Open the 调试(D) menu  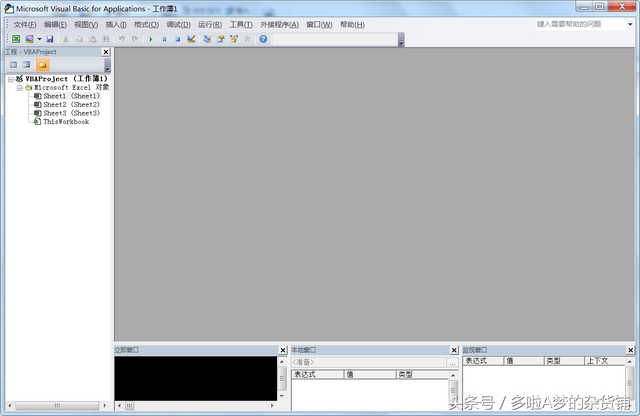click(178, 25)
